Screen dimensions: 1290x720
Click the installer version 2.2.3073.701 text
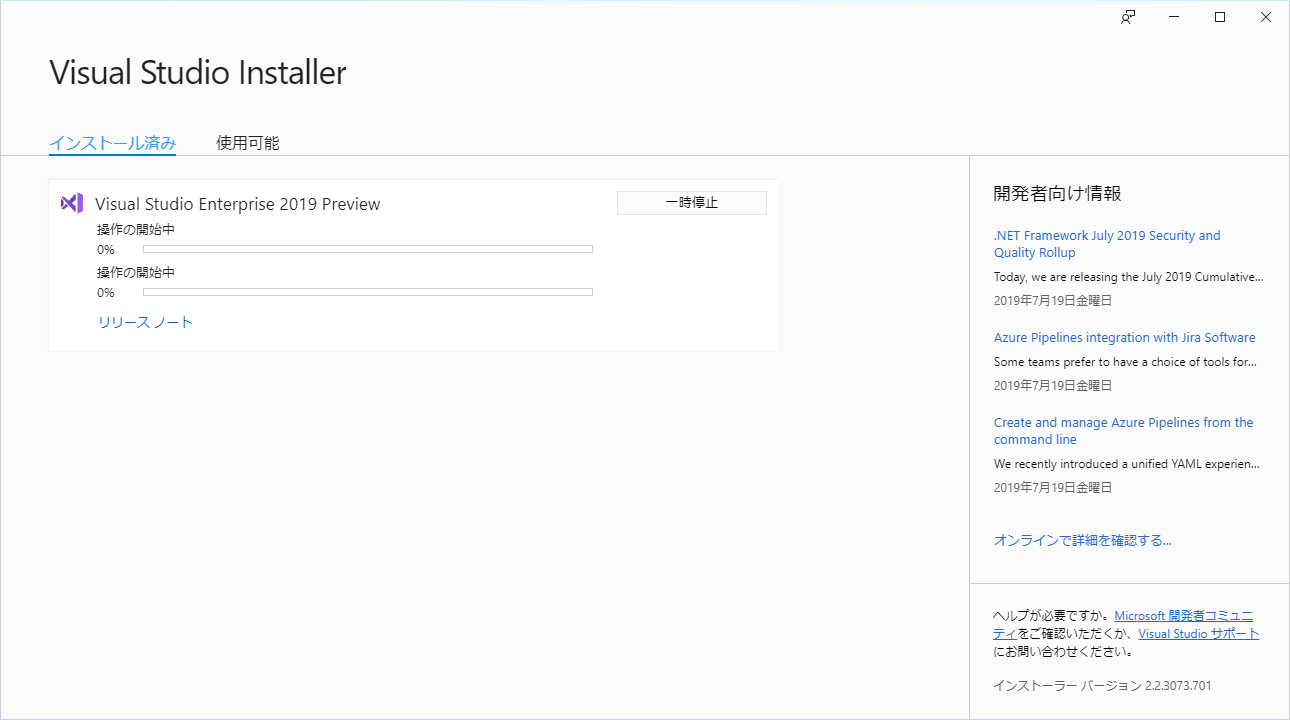[x=1102, y=686]
